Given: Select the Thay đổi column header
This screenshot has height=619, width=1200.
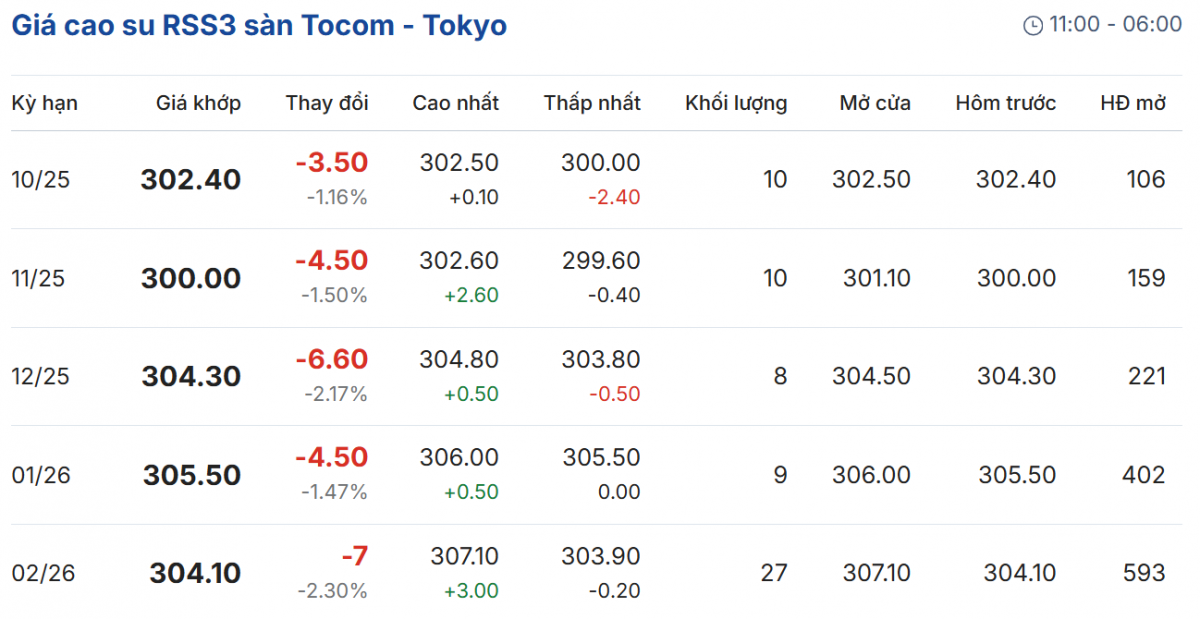Looking at the screenshot, I should [327, 103].
